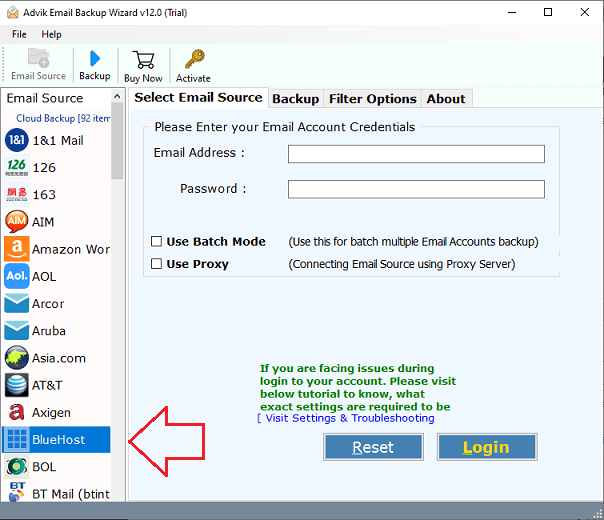Select the BlueHost grid icon

coord(17,439)
